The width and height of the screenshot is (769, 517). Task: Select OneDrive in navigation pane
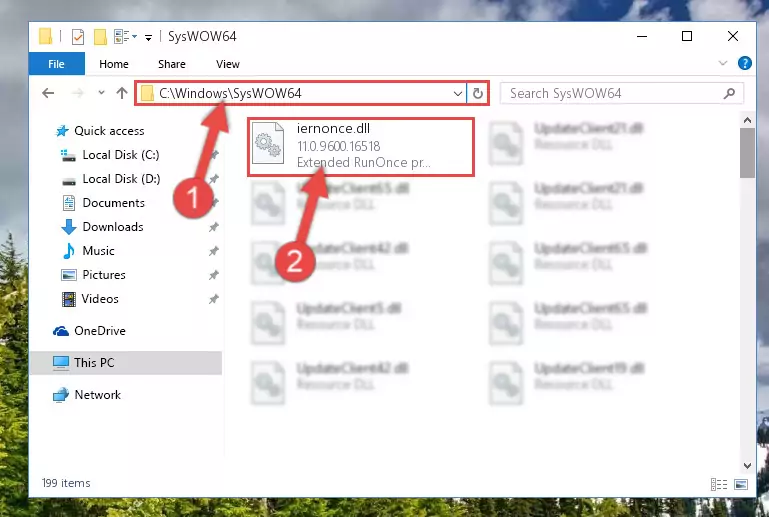click(x=100, y=331)
